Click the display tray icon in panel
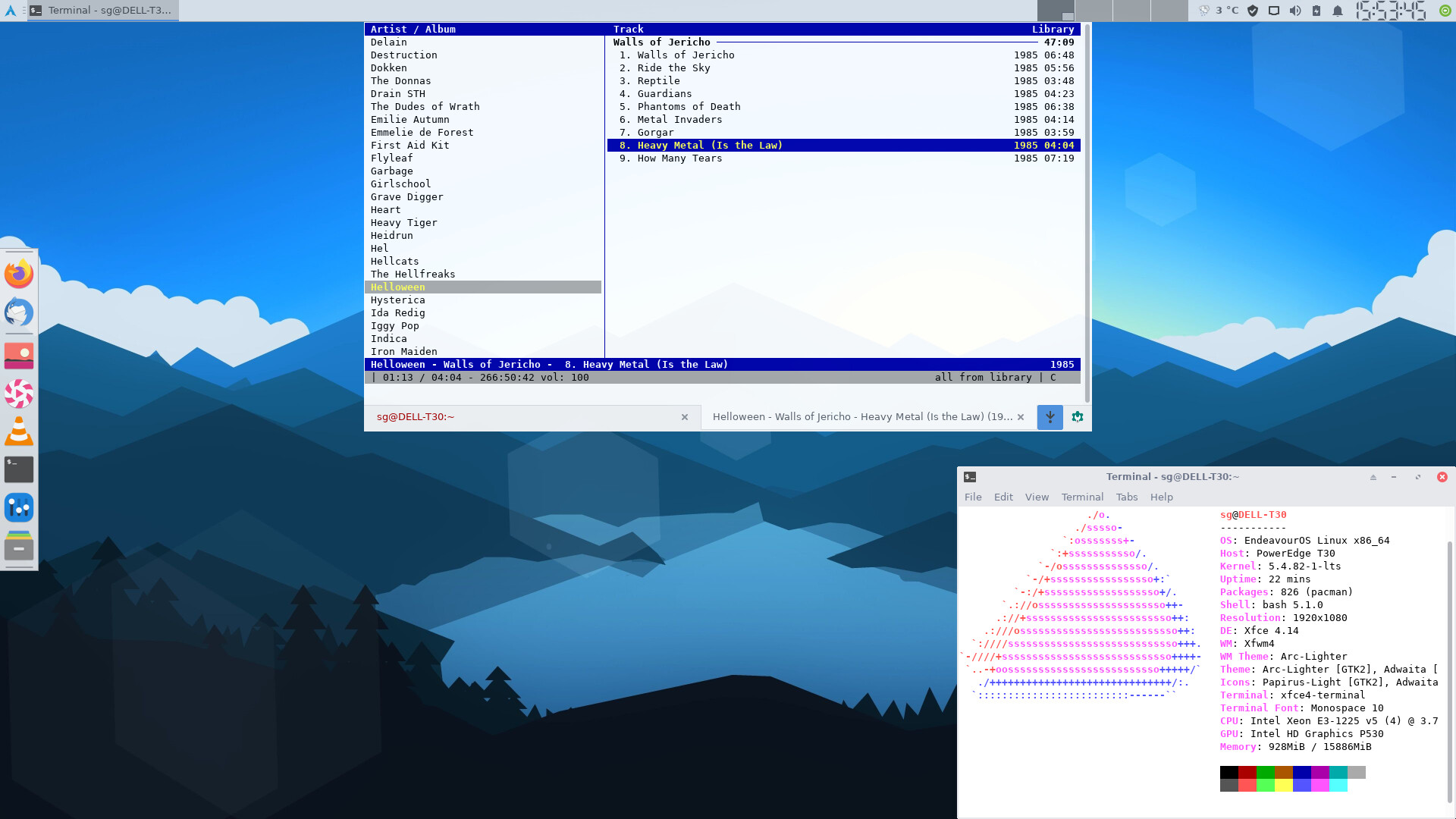Image resolution: width=1456 pixels, height=819 pixels. (1274, 11)
